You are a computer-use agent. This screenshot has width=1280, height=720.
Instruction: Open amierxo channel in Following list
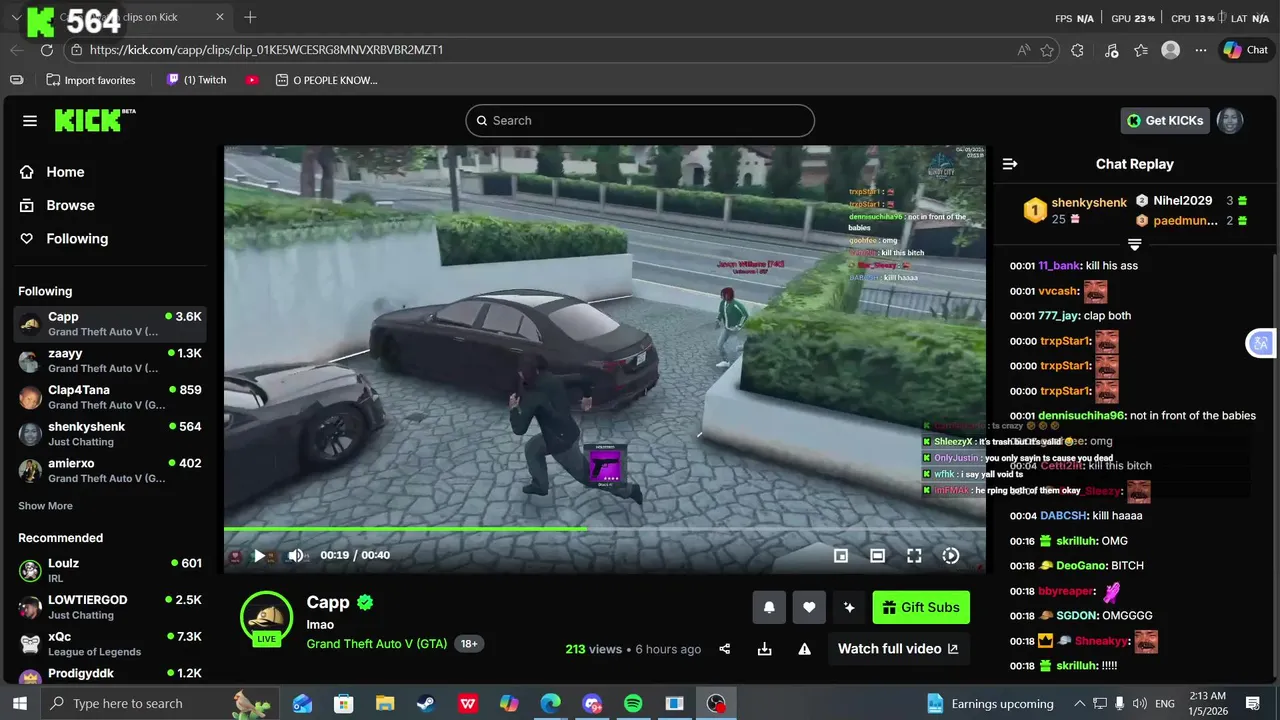110,471
